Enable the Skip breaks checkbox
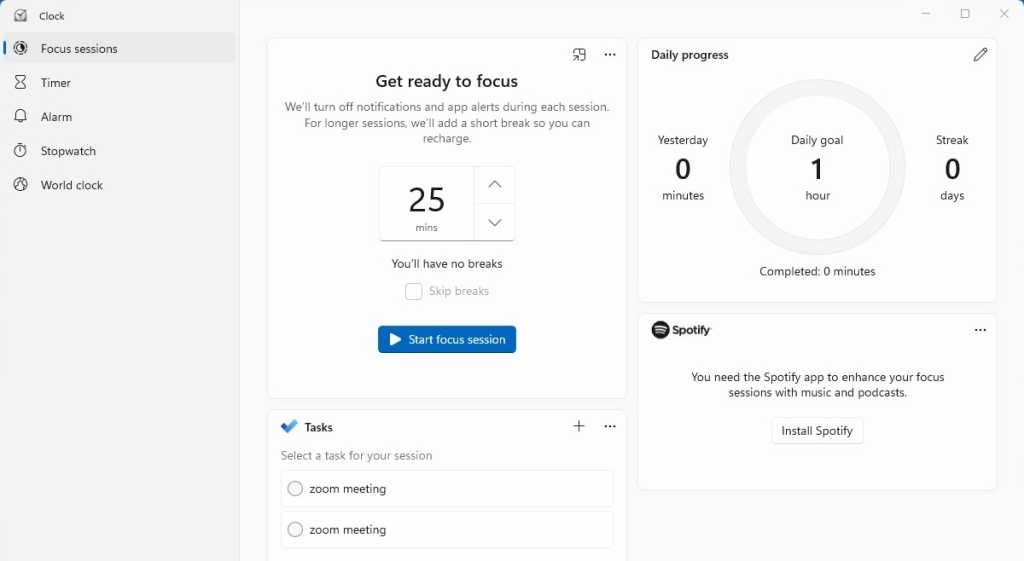The image size is (1024, 561). coord(413,291)
